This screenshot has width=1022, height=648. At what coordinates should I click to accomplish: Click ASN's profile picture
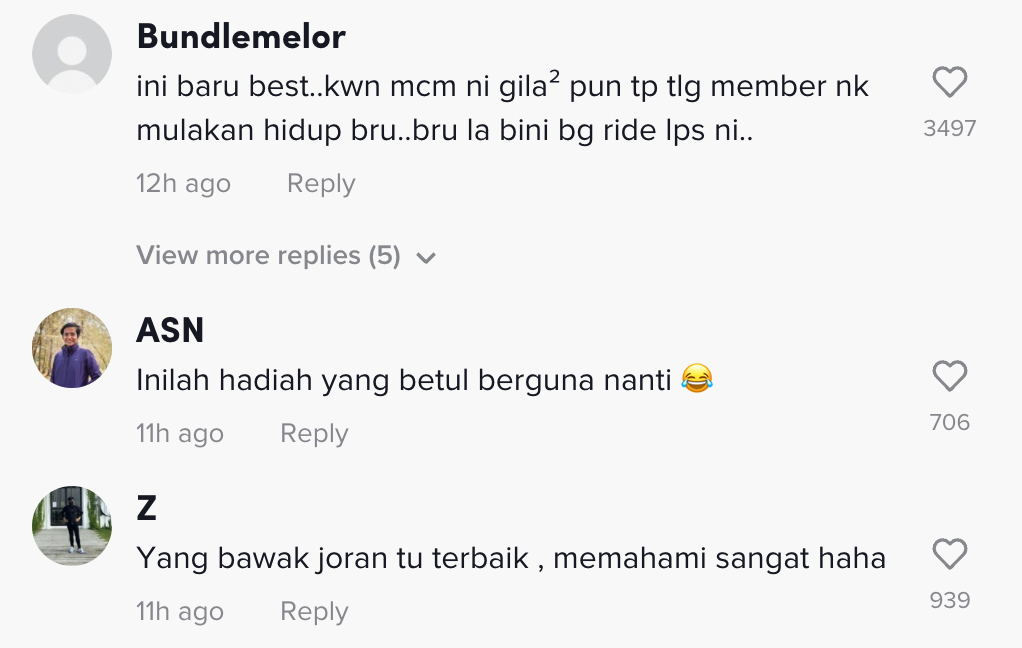click(x=72, y=347)
